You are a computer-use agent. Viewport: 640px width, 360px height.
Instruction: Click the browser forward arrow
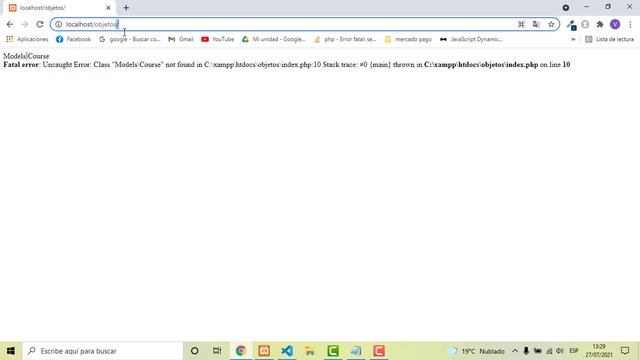pos(24,24)
